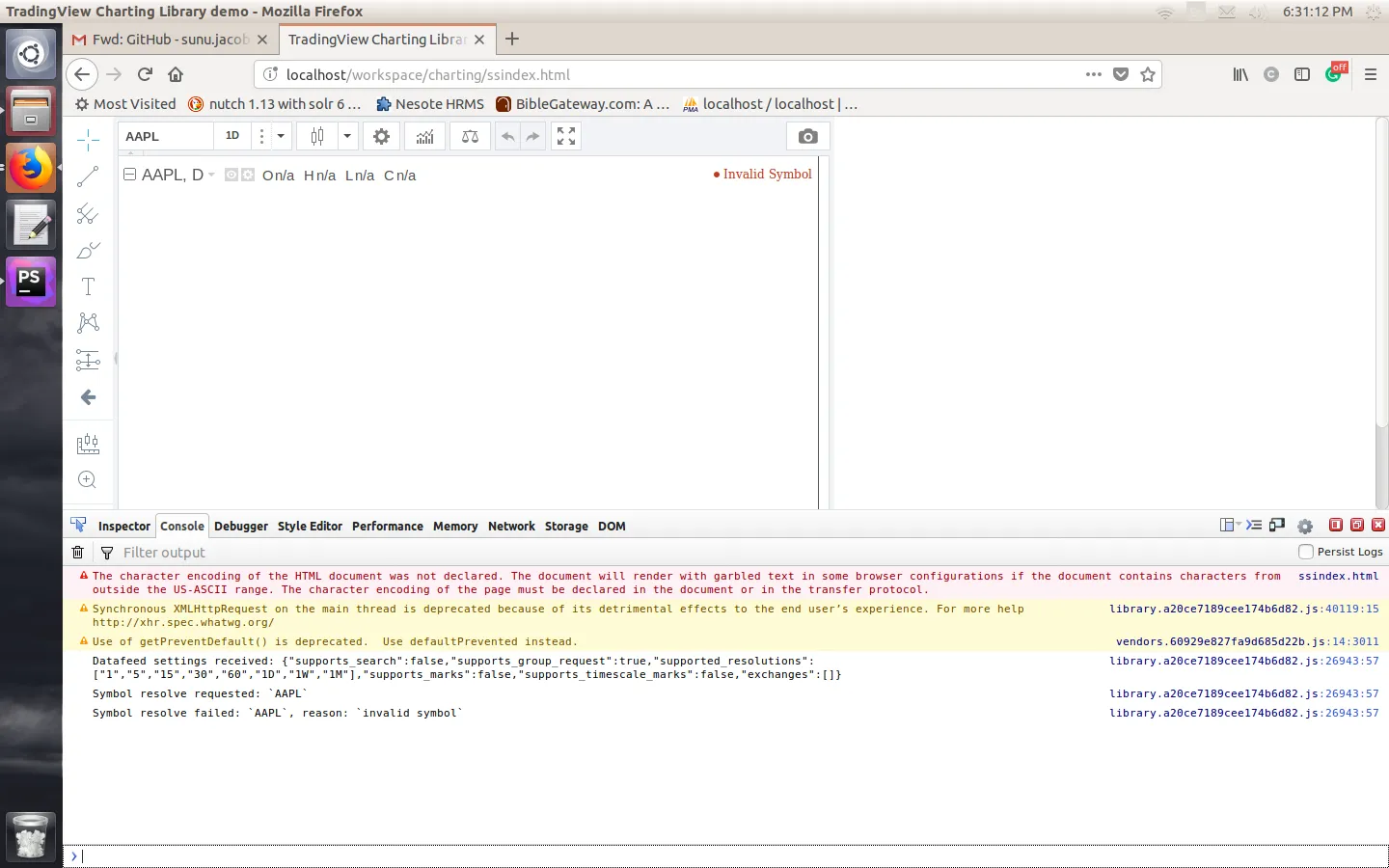
Task: Open the Style Editor tab
Action: 310,527
